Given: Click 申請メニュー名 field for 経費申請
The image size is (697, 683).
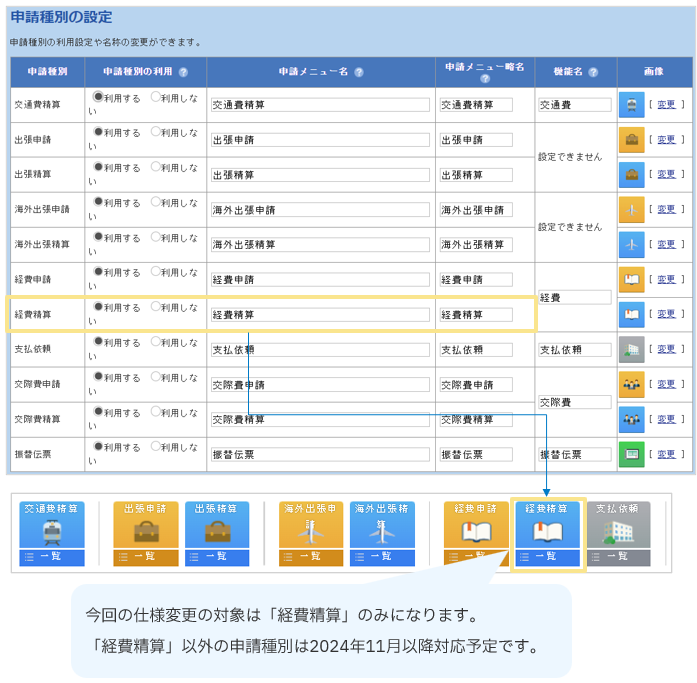Looking at the screenshot, I should tap(320, 280).
